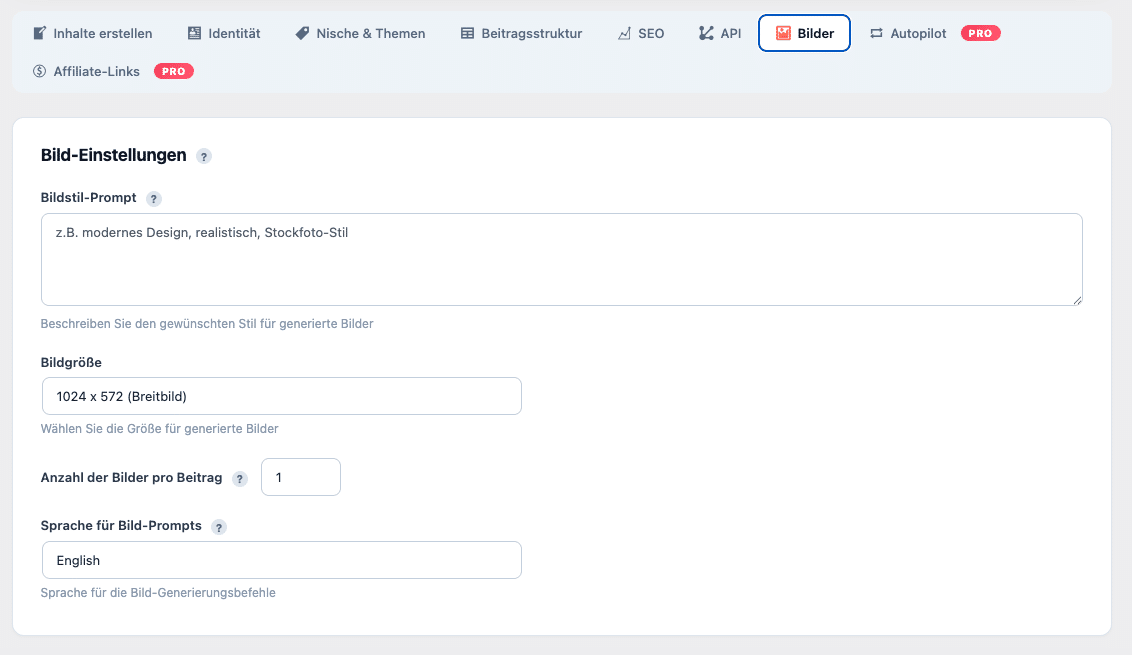This screenshot has width=1132, height=655.
Task: Click the dollar icon of Affiliate-Links
Action: pos(40,71)
